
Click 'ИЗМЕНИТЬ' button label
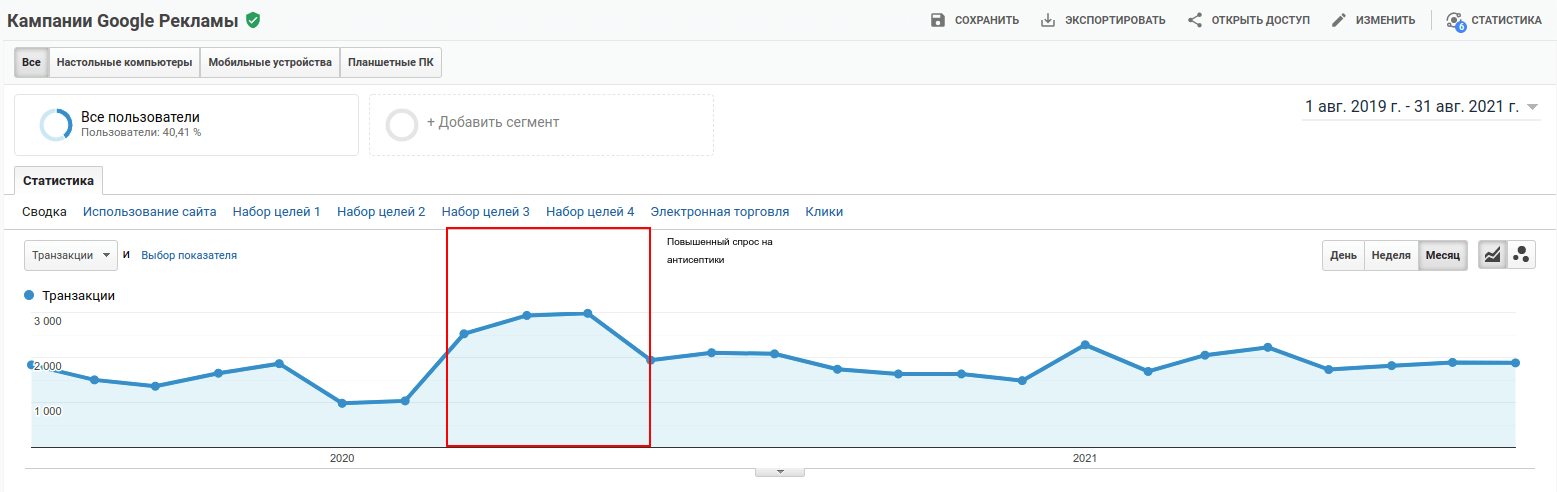(1386, 20)
